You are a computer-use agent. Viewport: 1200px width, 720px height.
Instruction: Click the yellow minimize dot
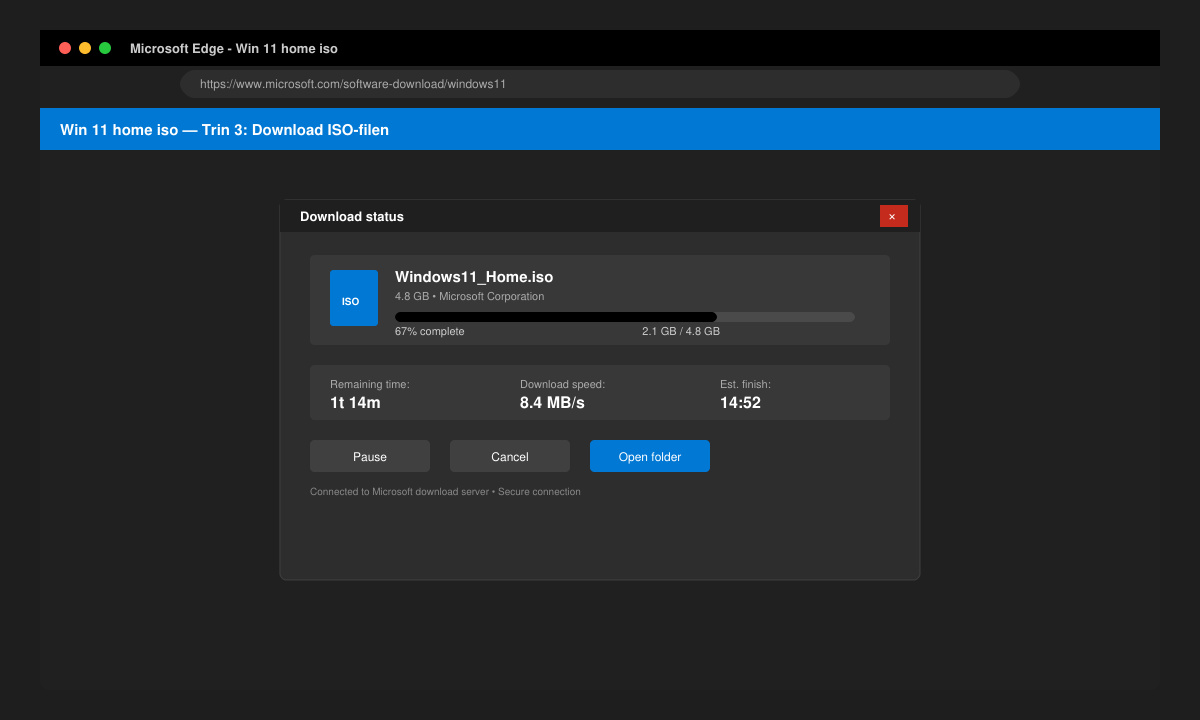click(x=85, y=48)
